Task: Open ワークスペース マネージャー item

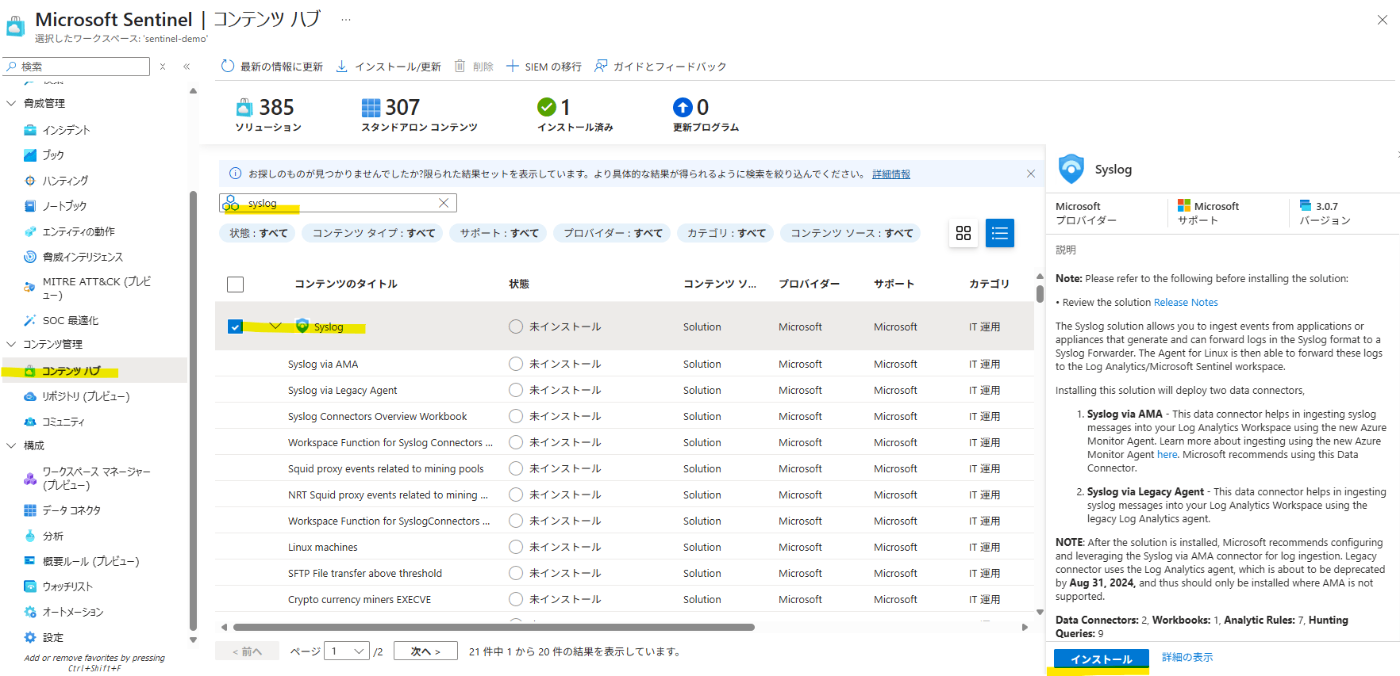Action: tap(96, 478)
